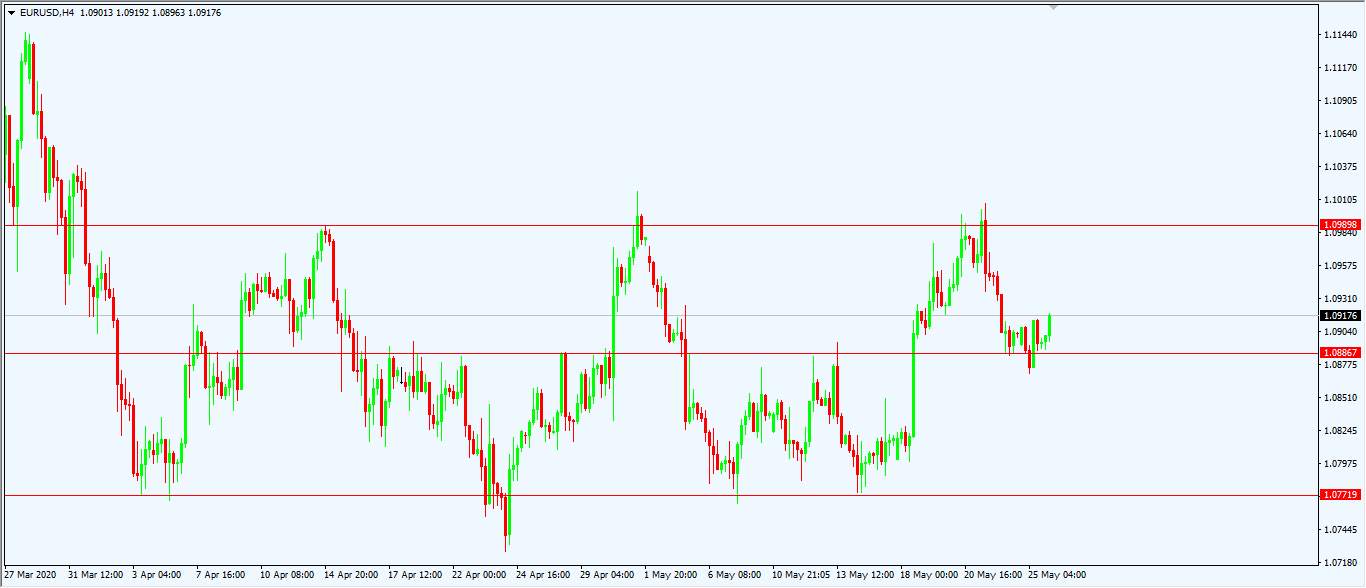Open the dropdown triangle beside EURUSD,H4
The width and height of the screenshot is (1366, 588).
pos(11,13)
